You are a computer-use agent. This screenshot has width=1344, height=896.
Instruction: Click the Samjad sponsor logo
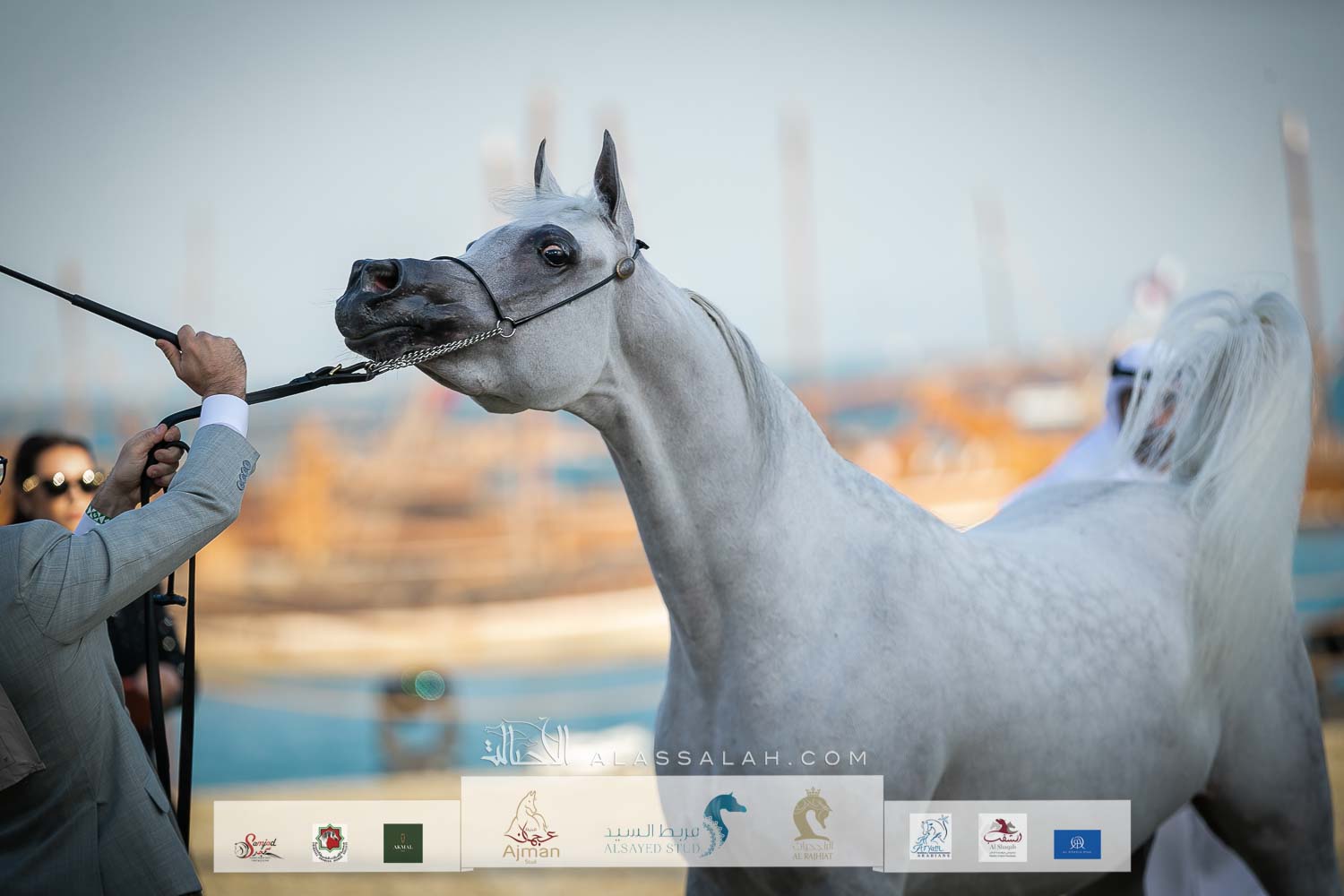point(259,844)
